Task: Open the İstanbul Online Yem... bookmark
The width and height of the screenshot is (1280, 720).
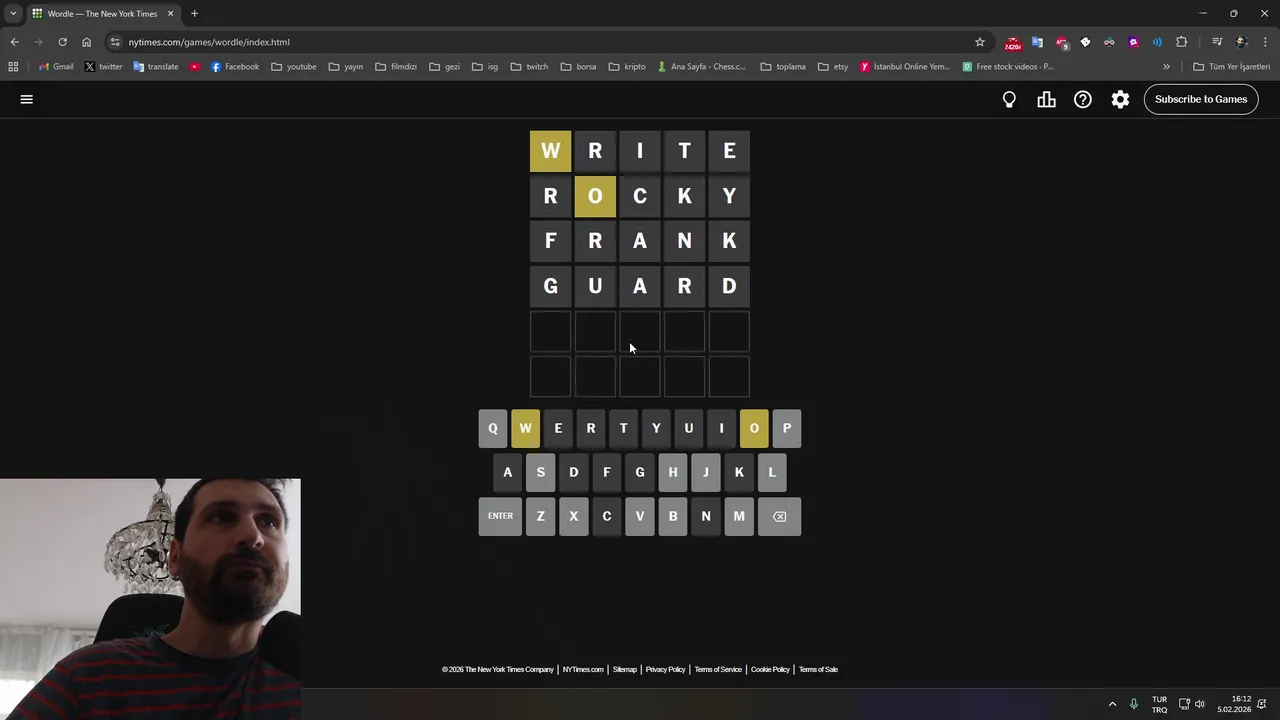Action: coord(905,67)
